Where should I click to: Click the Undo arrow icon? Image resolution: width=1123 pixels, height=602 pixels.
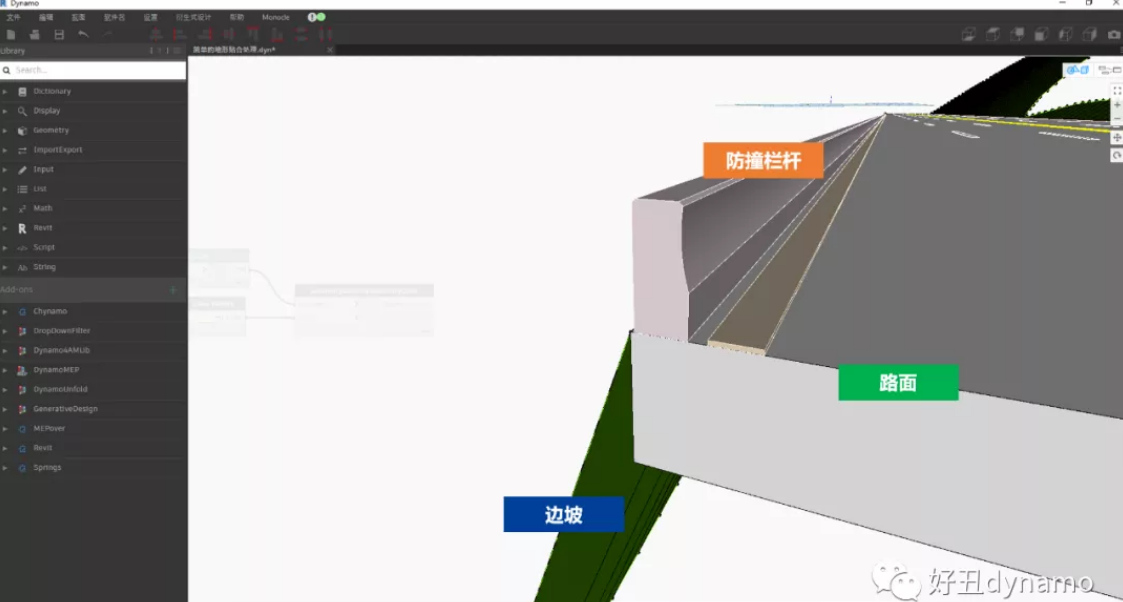tap(83, 34)
